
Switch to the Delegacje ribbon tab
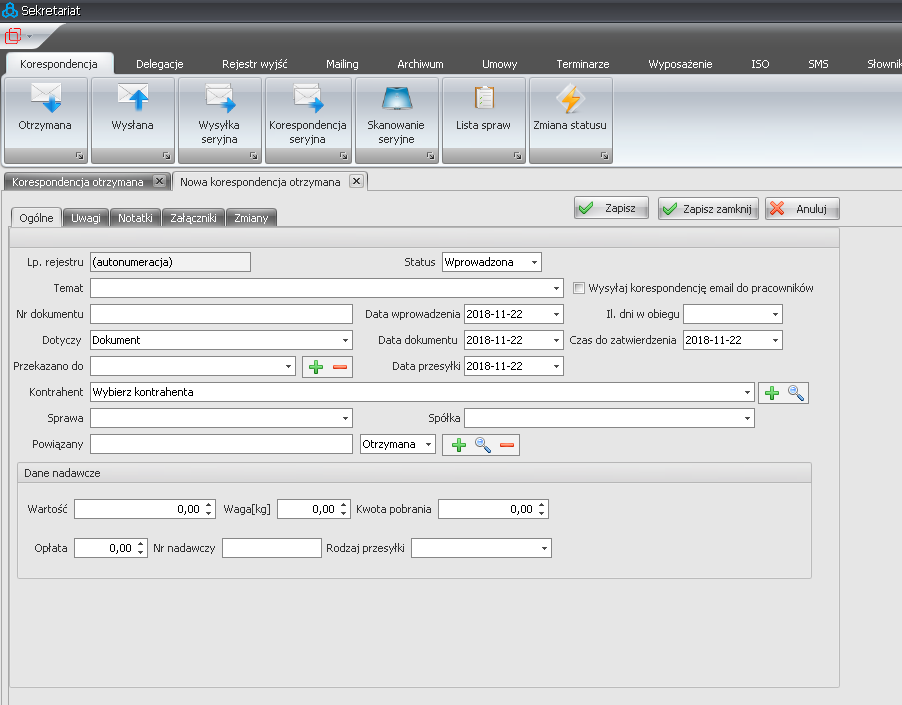tap(160, 64)
